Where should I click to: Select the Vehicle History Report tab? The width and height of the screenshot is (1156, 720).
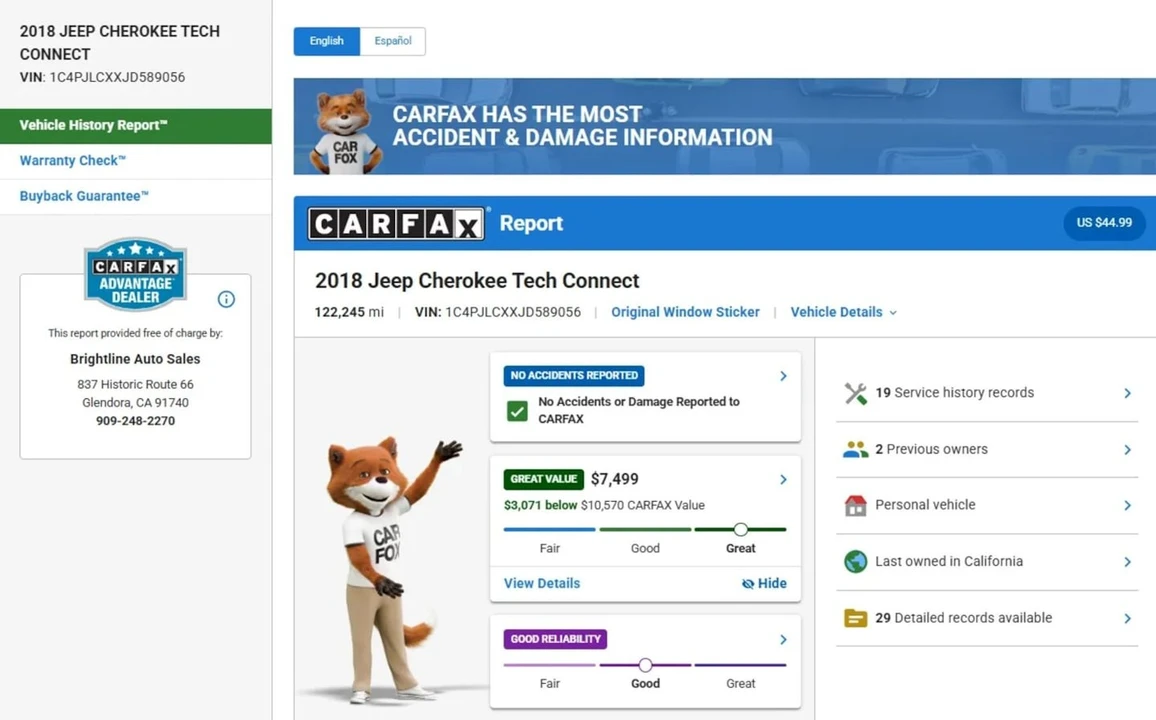pyautogui.click(x=136, y=126)
